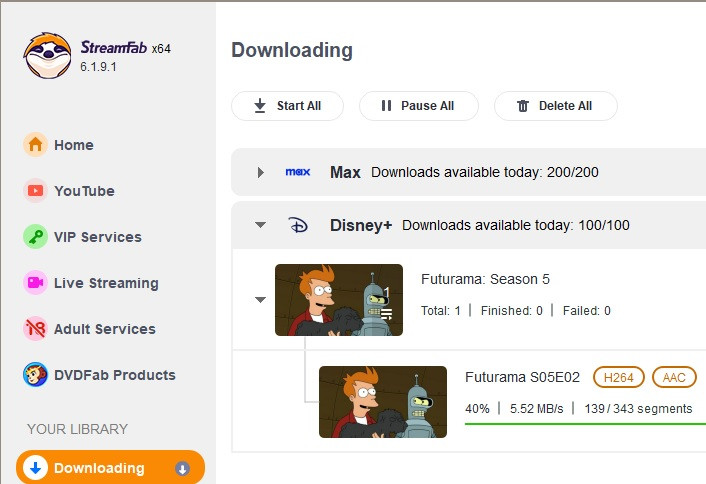Open VIP Services key icon
706x484 pixels.
coord(36,236)
